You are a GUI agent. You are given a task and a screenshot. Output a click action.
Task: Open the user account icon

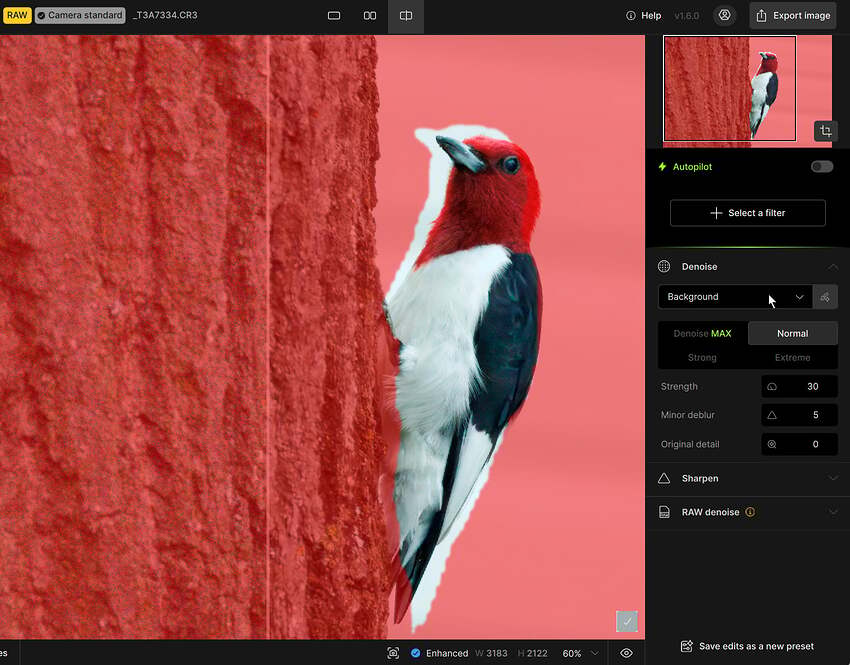point(724,15)
